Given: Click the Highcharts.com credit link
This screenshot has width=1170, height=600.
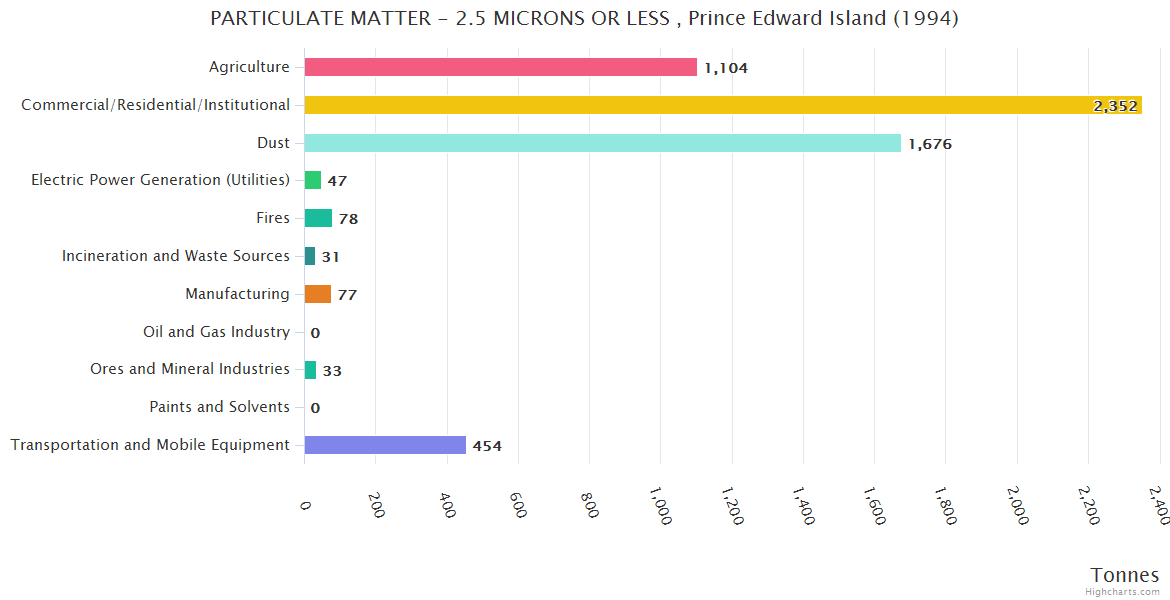Looking at the screenshot, I should (x=1123, y=591).
